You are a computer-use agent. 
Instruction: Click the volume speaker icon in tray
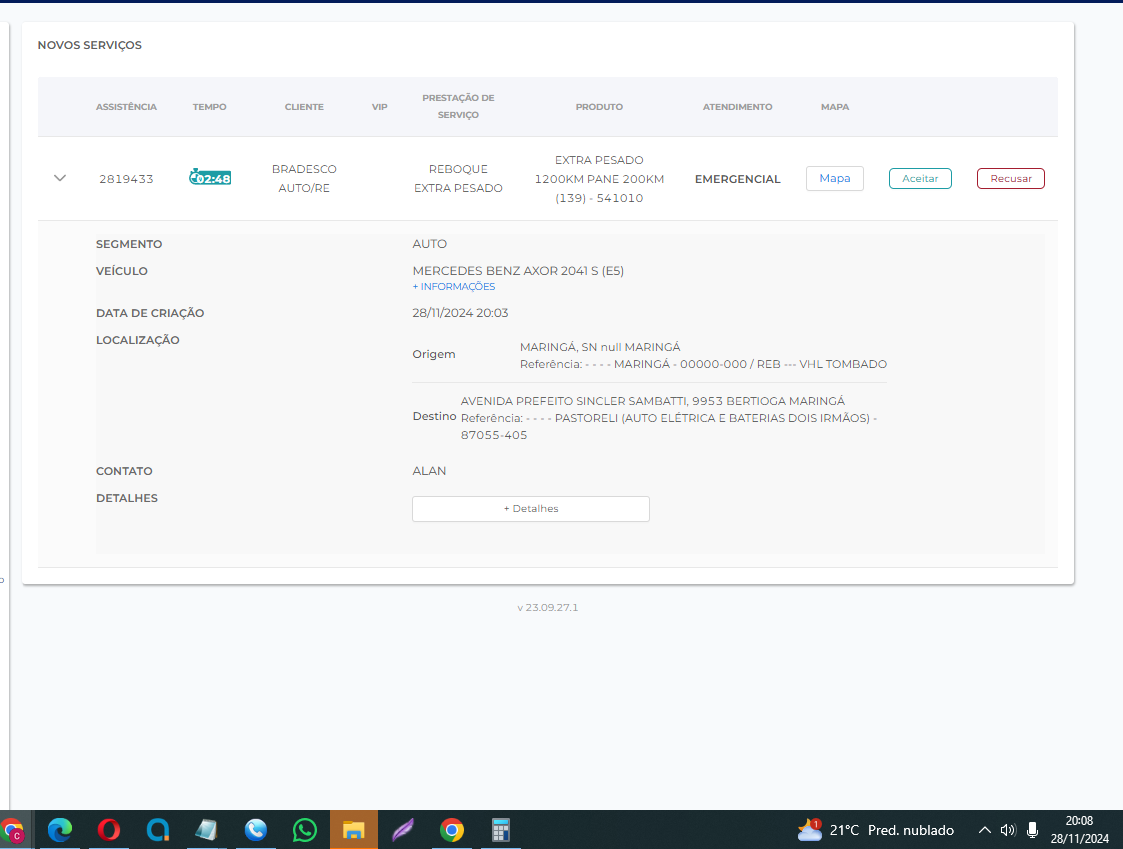[x=1008, y=830]
